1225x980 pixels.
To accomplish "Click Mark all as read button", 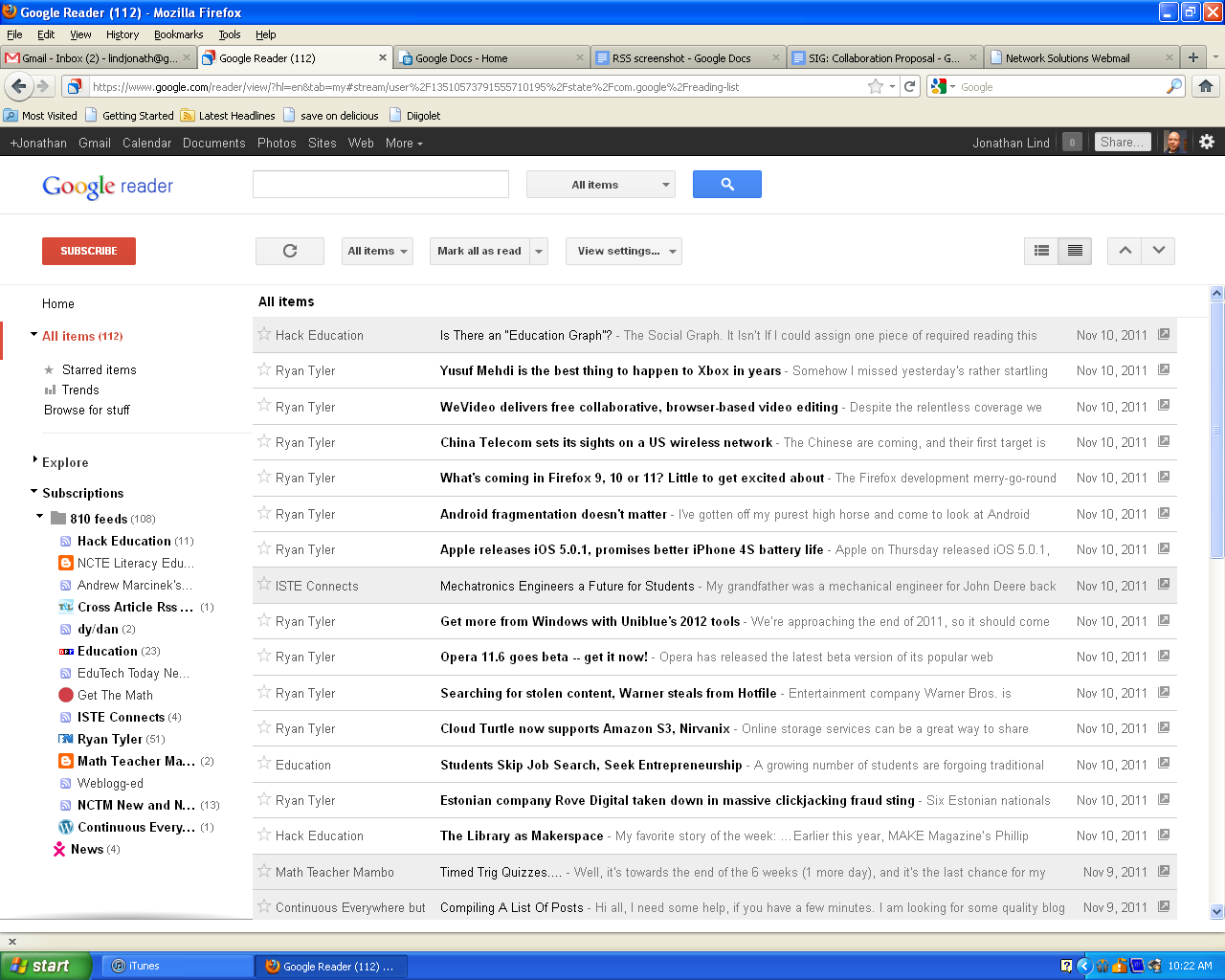I will (479, 251).
